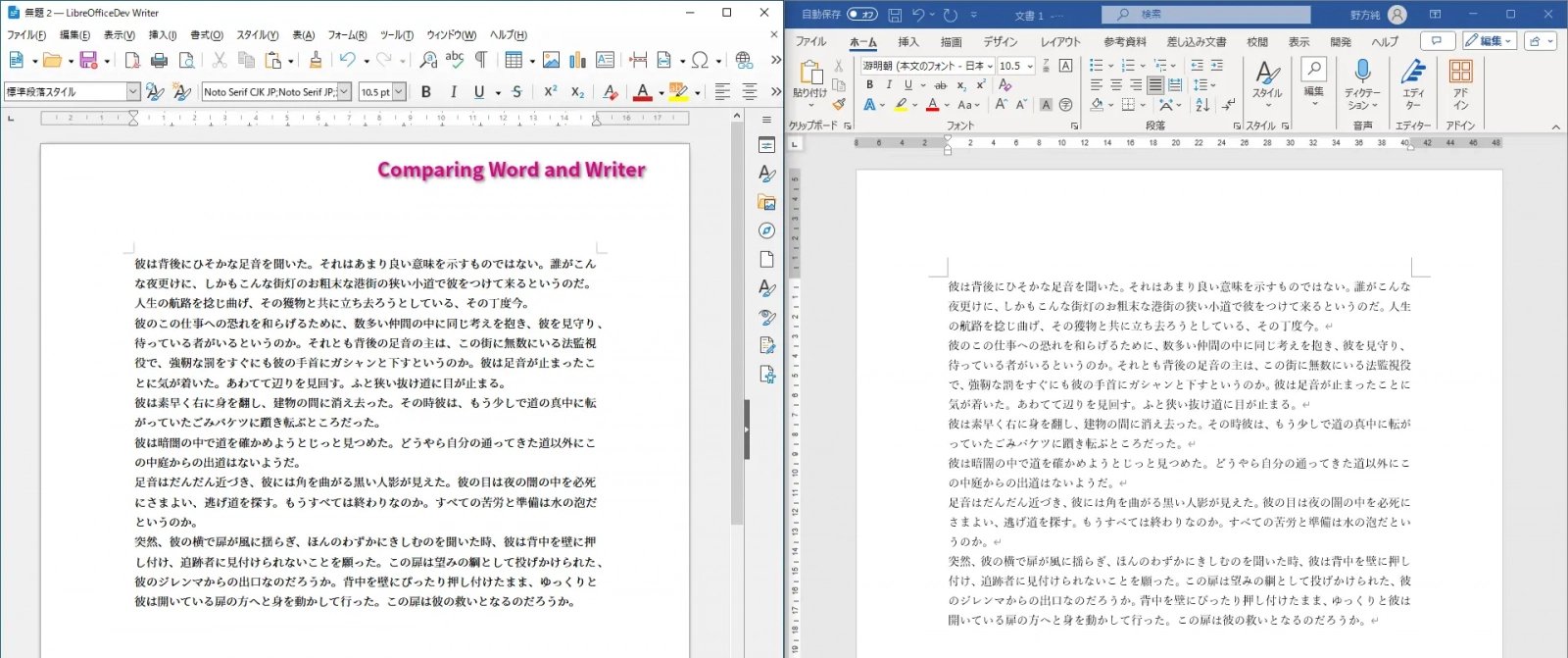Expand Writer's underline style dropdown arrow
1568x658 pixels.
498,92
